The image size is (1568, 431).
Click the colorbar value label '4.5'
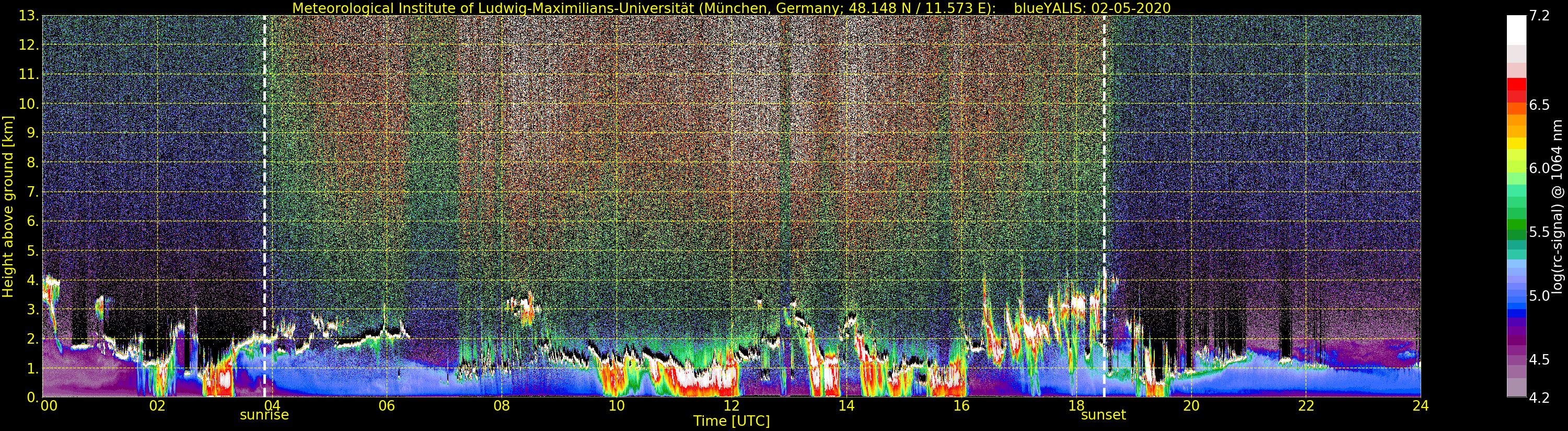click(x=1539, y=359)
